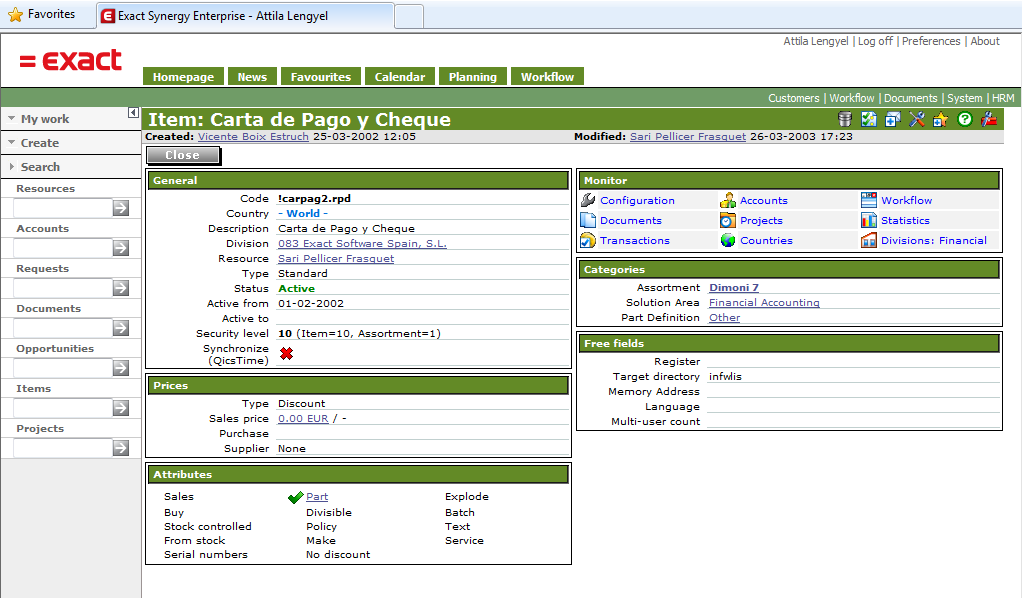Click the crossed wrench and screwdriver icon

point(916,119)
